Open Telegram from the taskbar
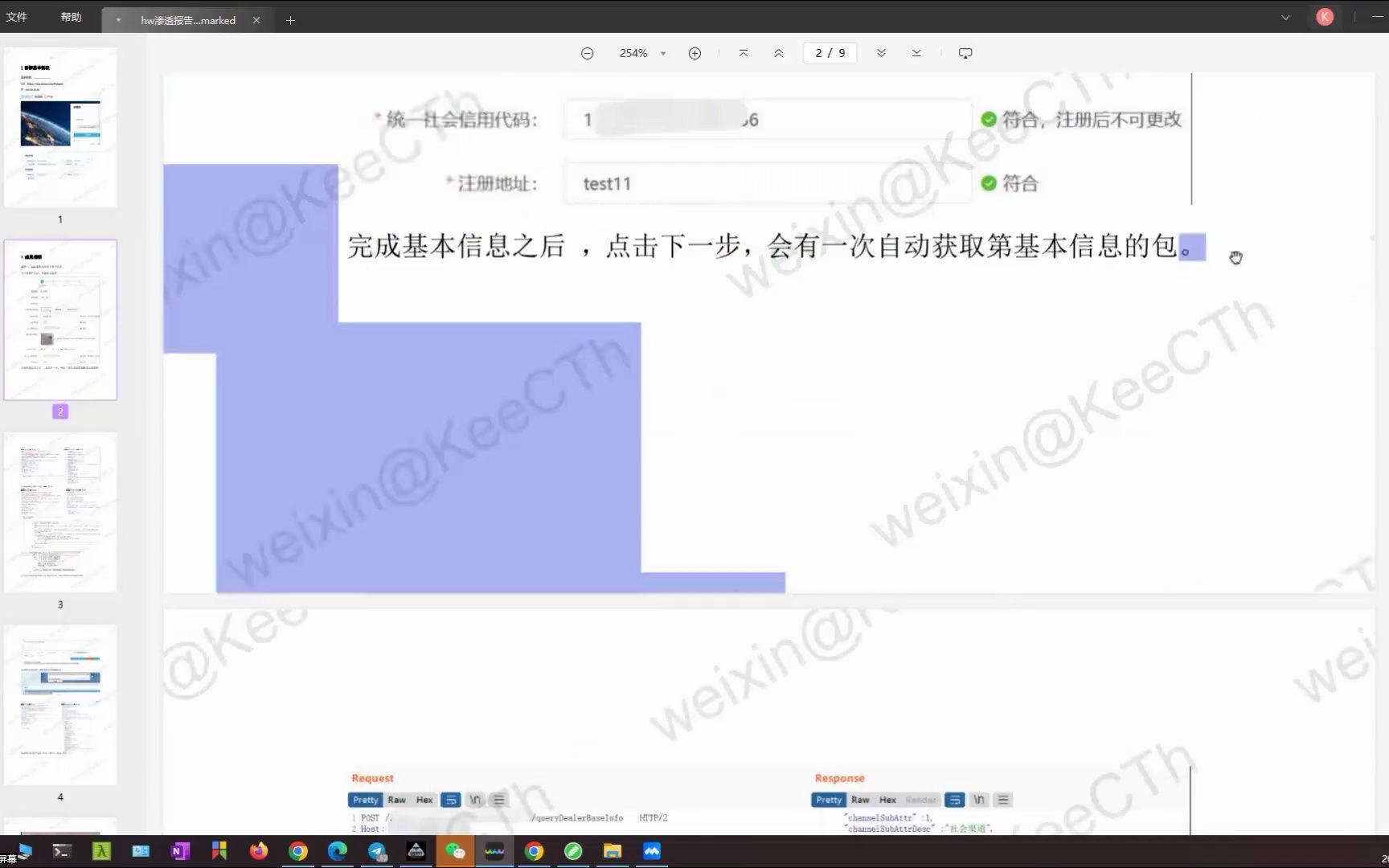This screenshot has height=868, width=1389. [x=376, y=851]
